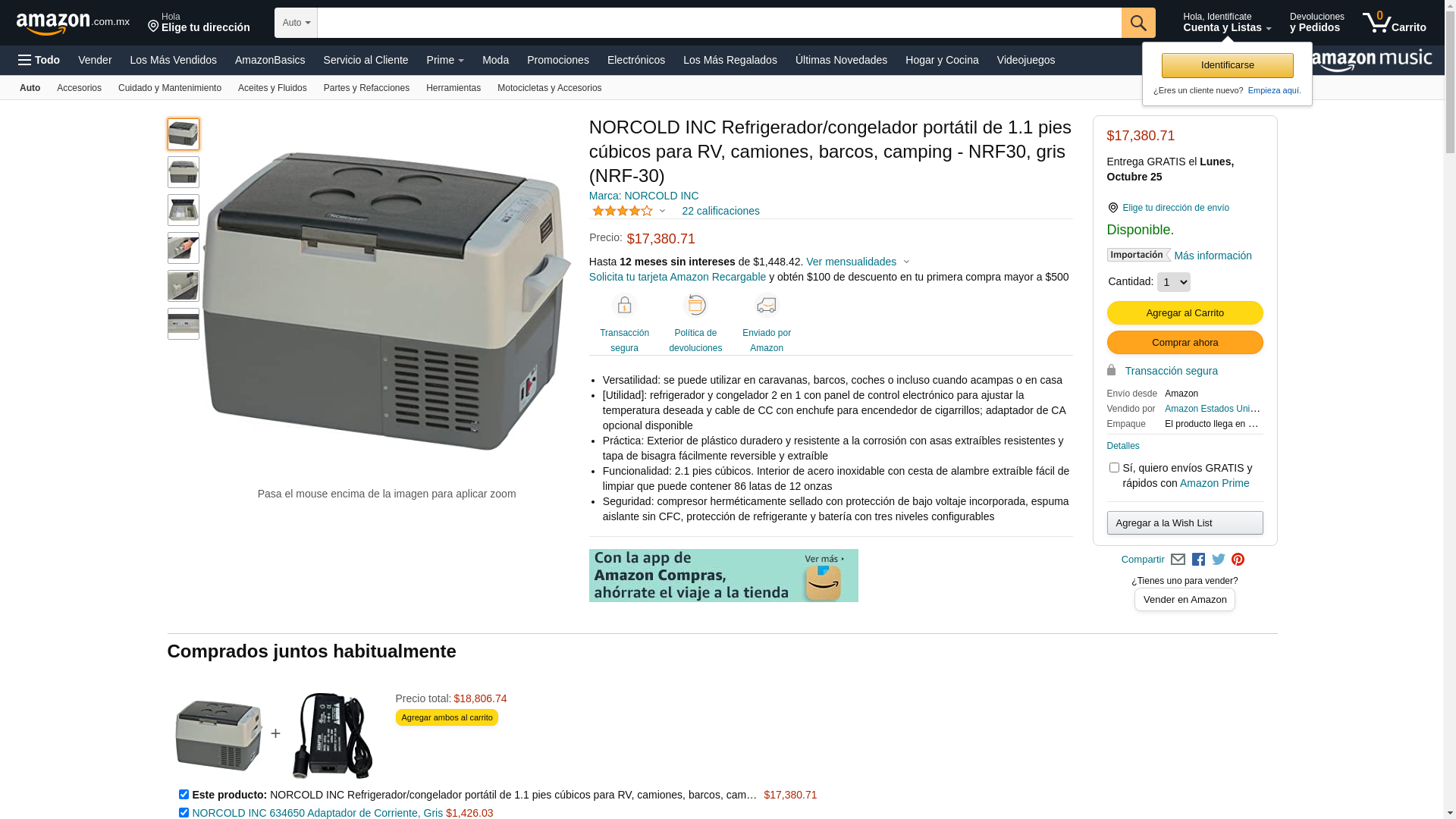Expand the Ver mensualidades options
The image size is (1456, 819).
point(858,262)
